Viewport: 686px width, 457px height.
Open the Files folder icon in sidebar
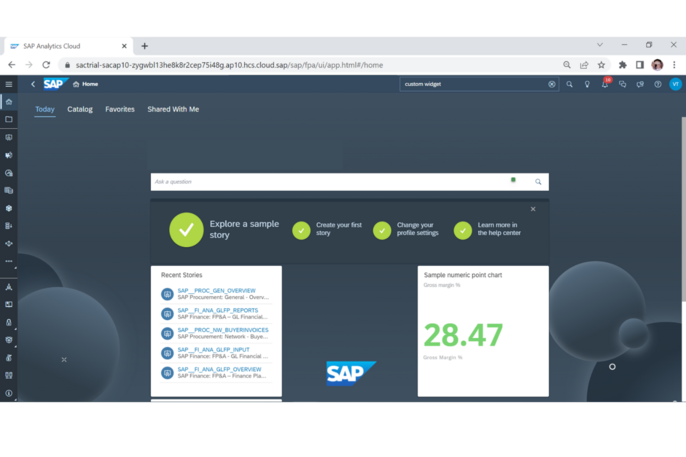click(9, 120)
